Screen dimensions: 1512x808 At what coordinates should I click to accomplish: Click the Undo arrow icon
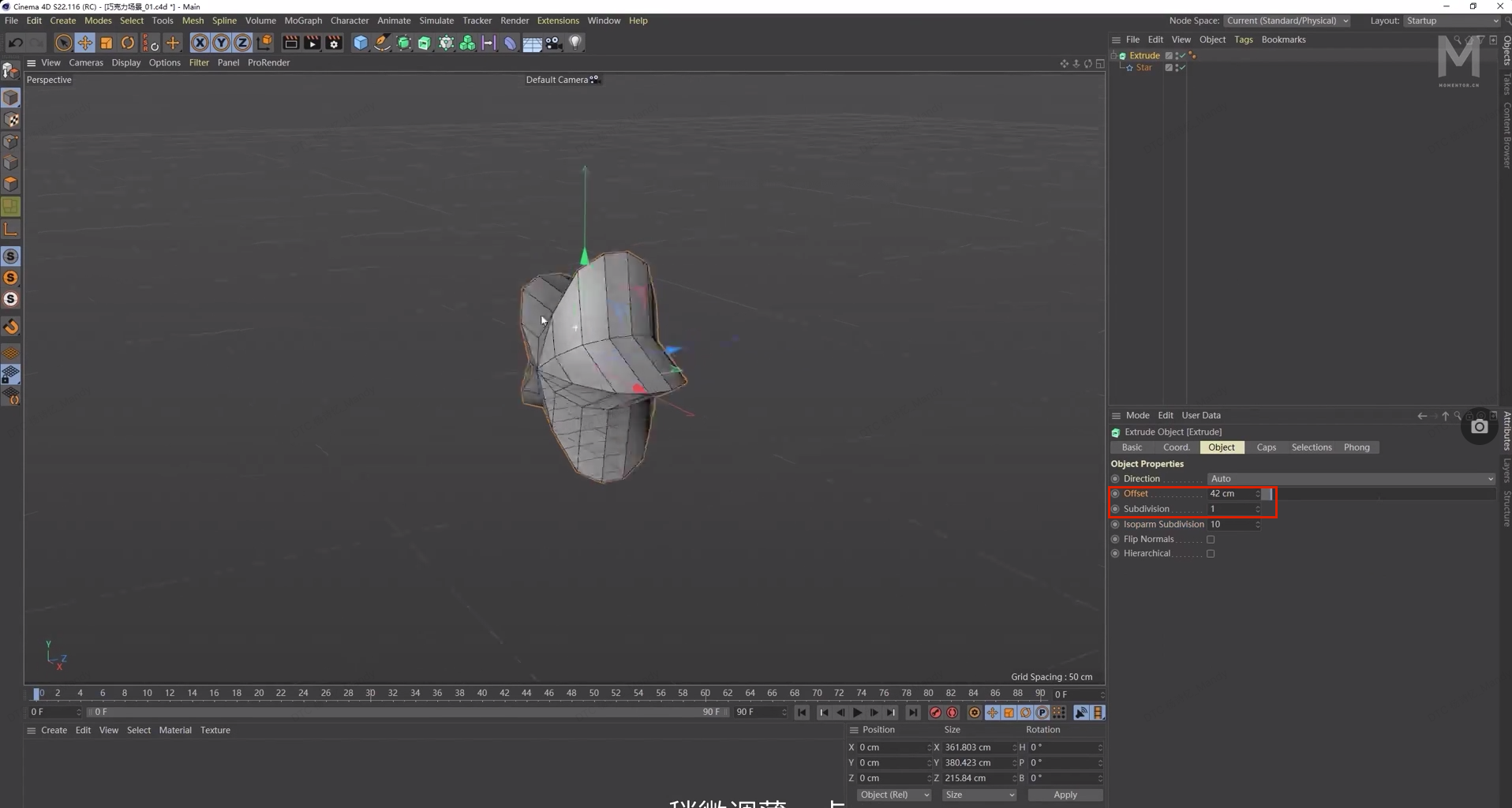[16, 43]
